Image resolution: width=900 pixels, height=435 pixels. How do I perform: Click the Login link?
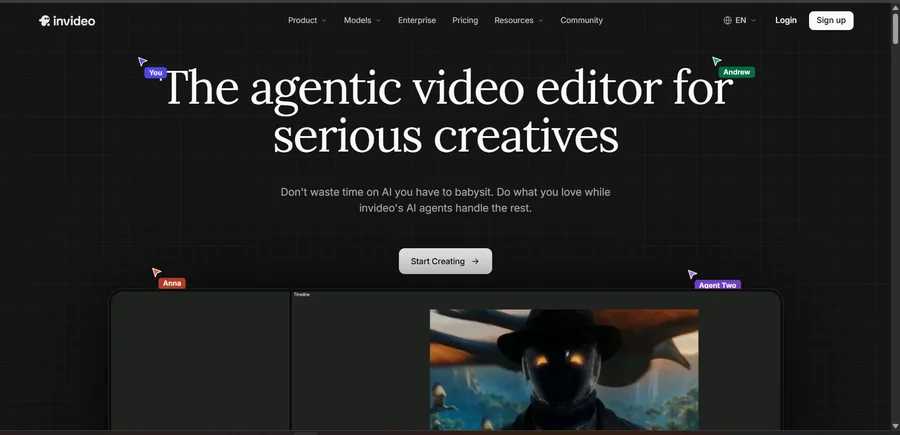pyautogui.click(x=786, y=20)
